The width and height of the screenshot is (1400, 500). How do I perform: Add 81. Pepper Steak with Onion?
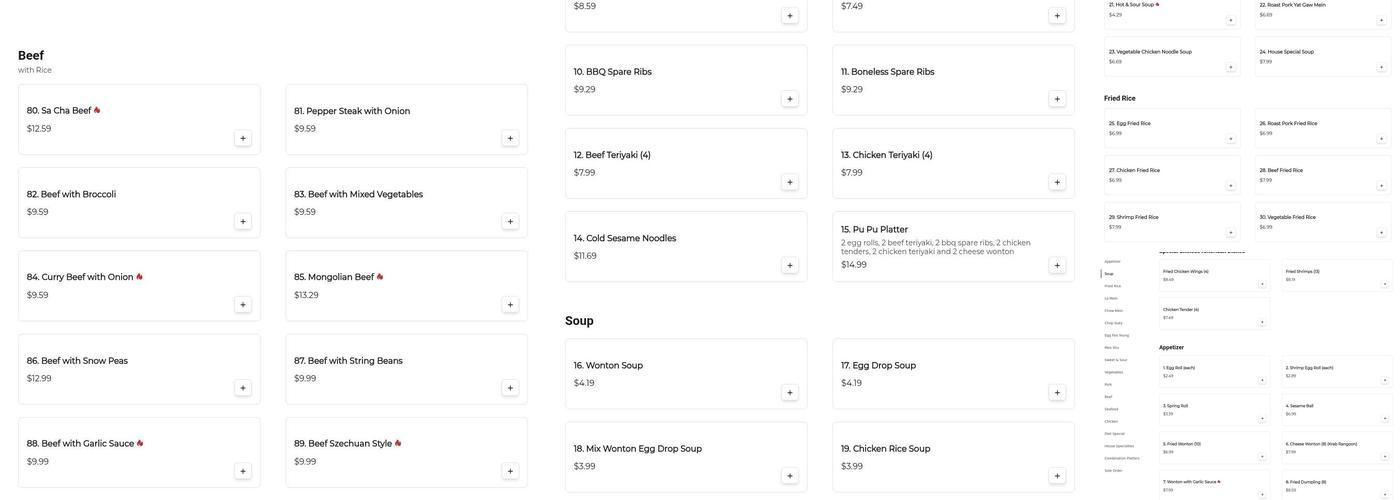click(510, 138)
